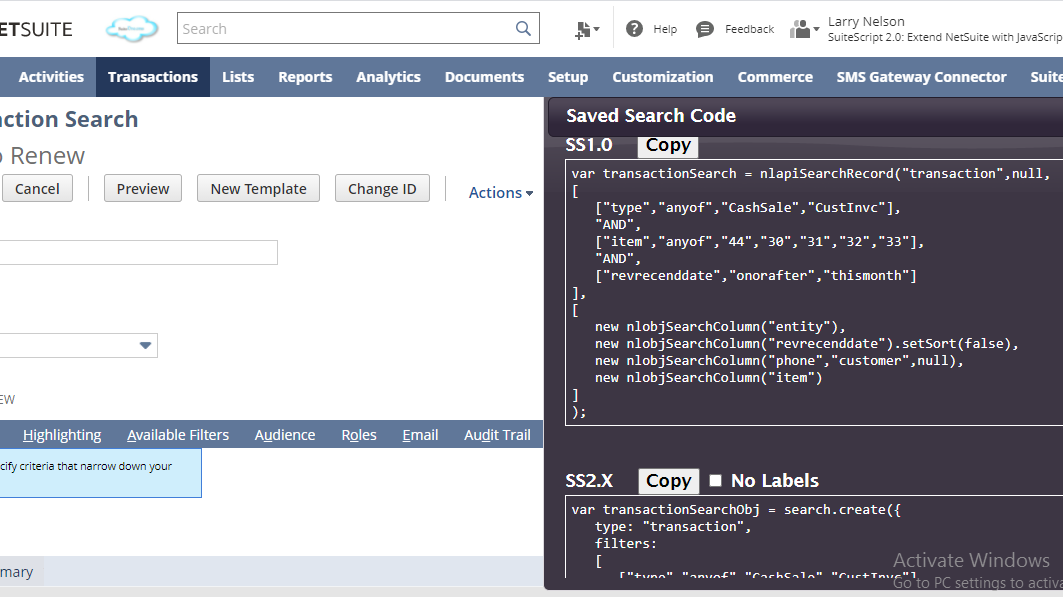This screenshot has width=1063, height=597.
Task: Click the New Template button
Action: click(x=258, y=188)
